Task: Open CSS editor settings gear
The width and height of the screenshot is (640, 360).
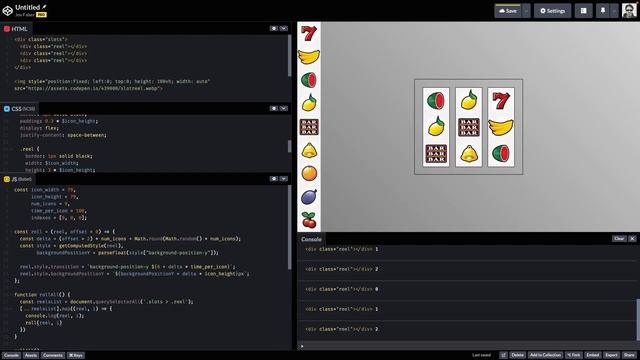Action: (273, 108)
